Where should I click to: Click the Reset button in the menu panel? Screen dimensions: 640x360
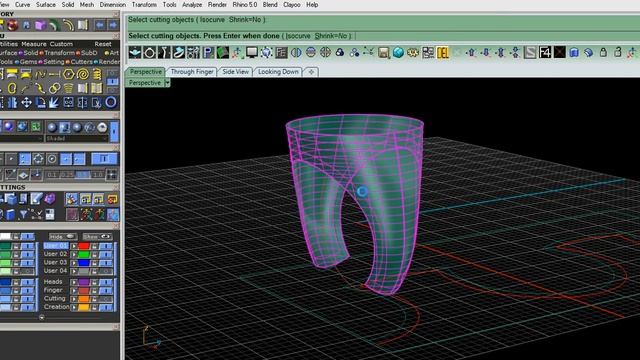[103, 44]
